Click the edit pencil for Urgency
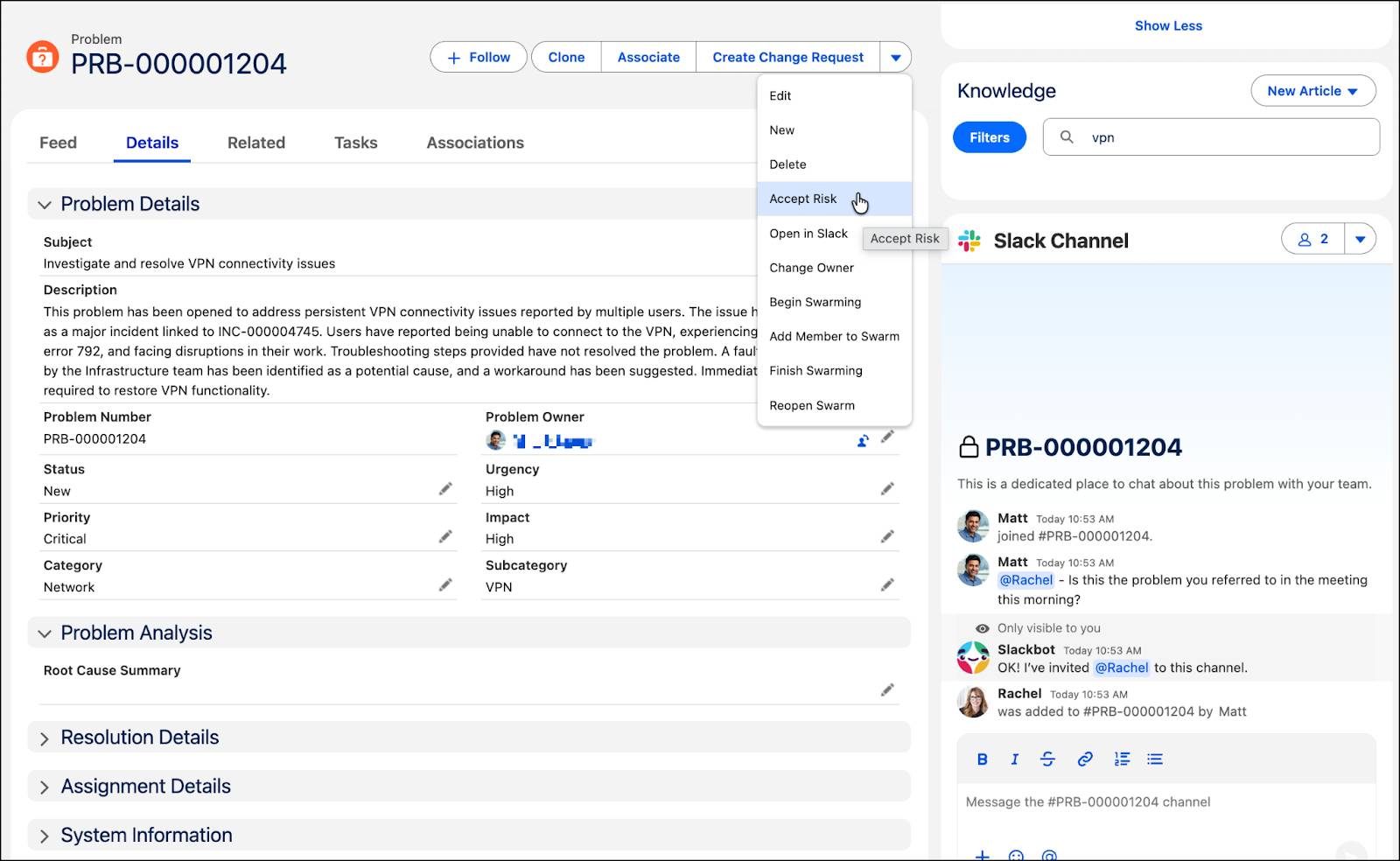The width and height of the screenshot is (1400, 861). point(887,489)
